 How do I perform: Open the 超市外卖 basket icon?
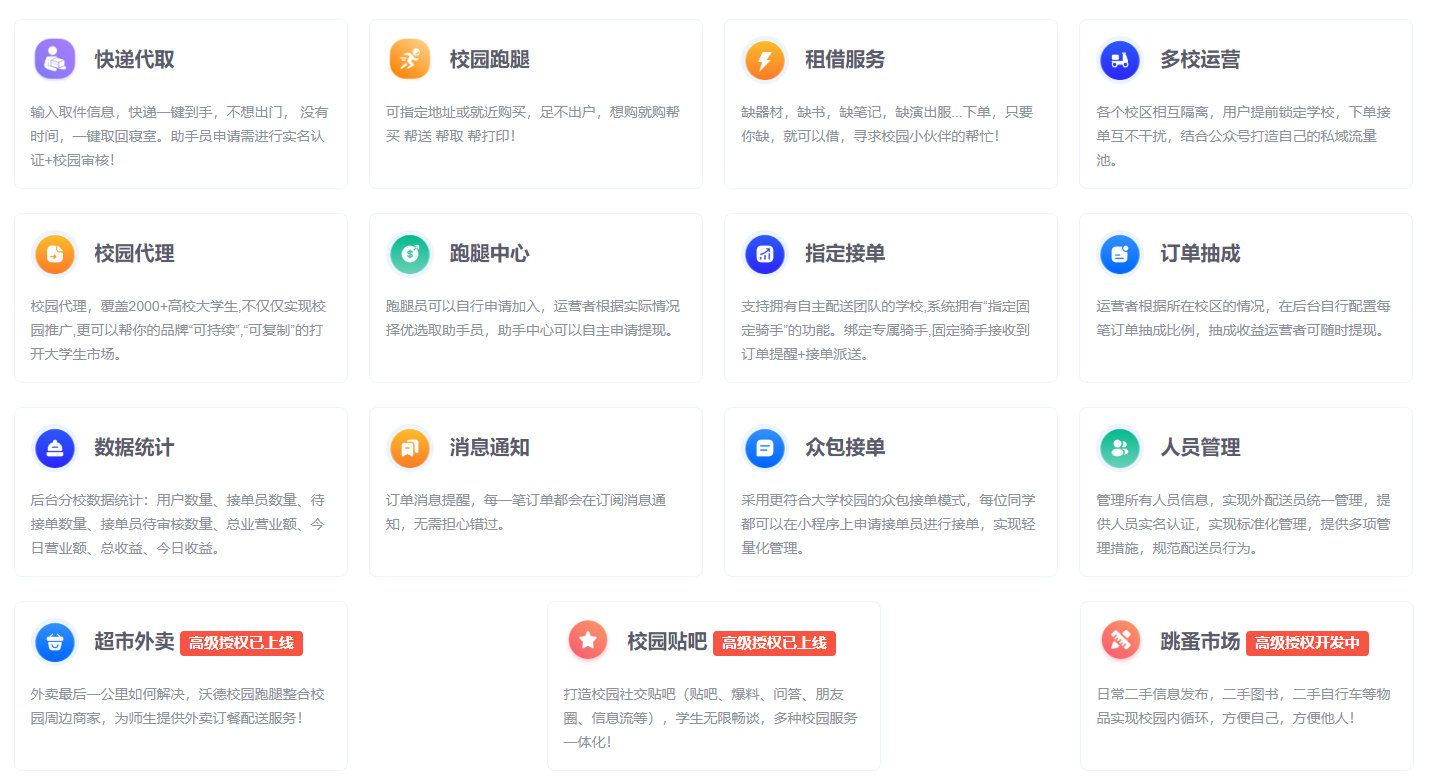pyautogui.click(x=54, y=642)
